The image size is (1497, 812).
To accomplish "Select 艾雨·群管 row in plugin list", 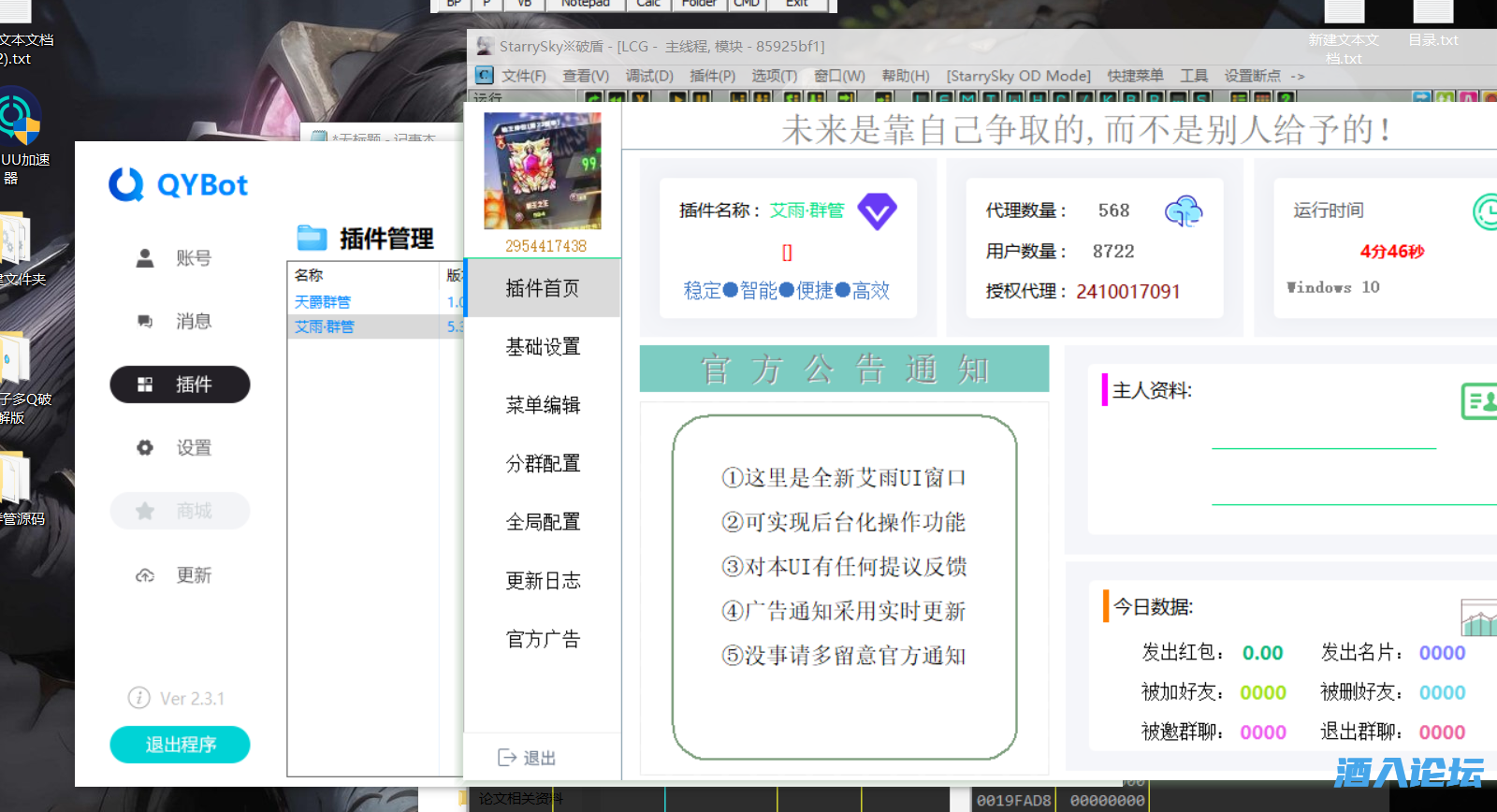I will click(x=375, y=326).
